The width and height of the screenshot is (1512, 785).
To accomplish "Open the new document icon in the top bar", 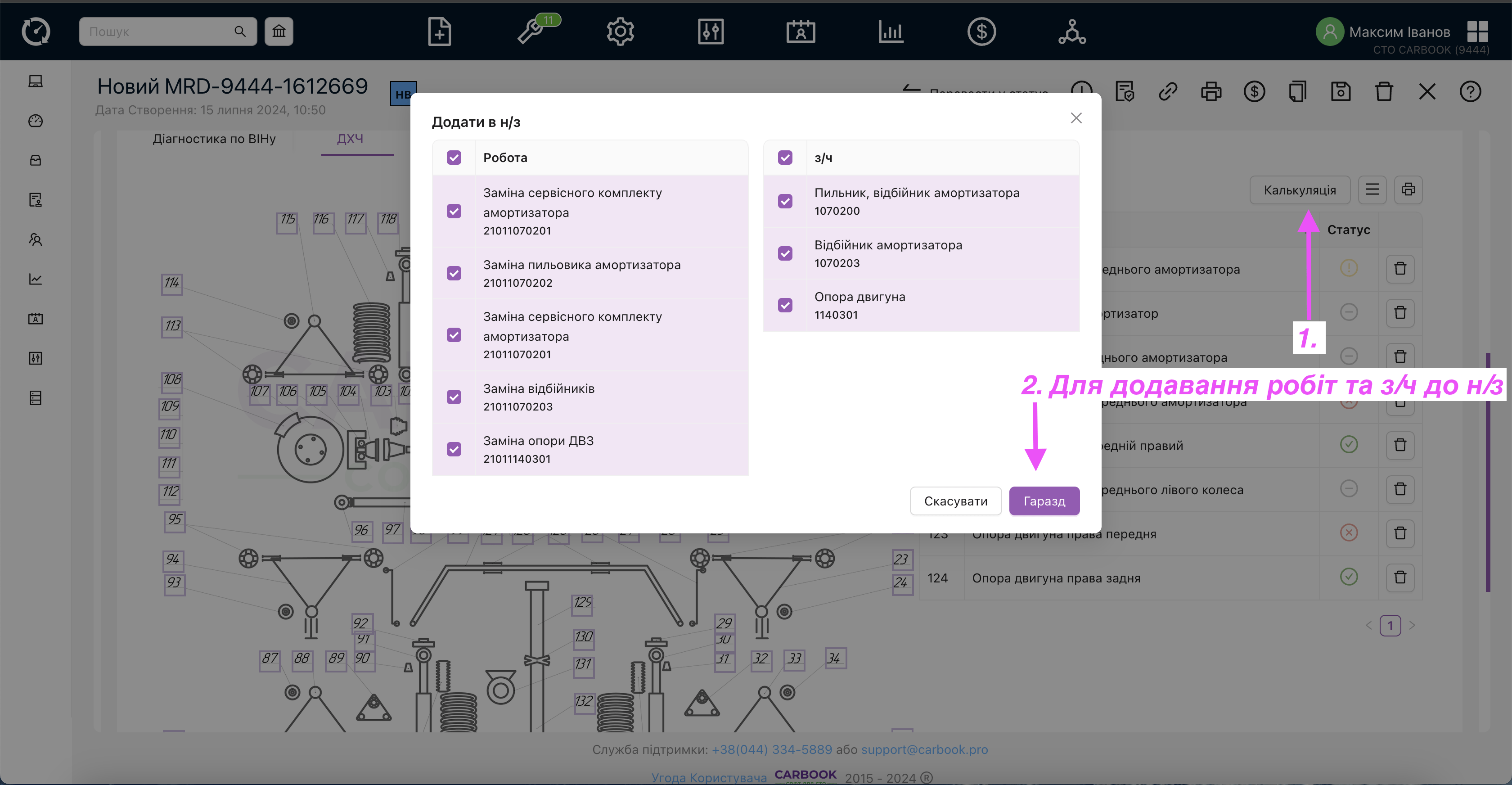I will point(439,31).
